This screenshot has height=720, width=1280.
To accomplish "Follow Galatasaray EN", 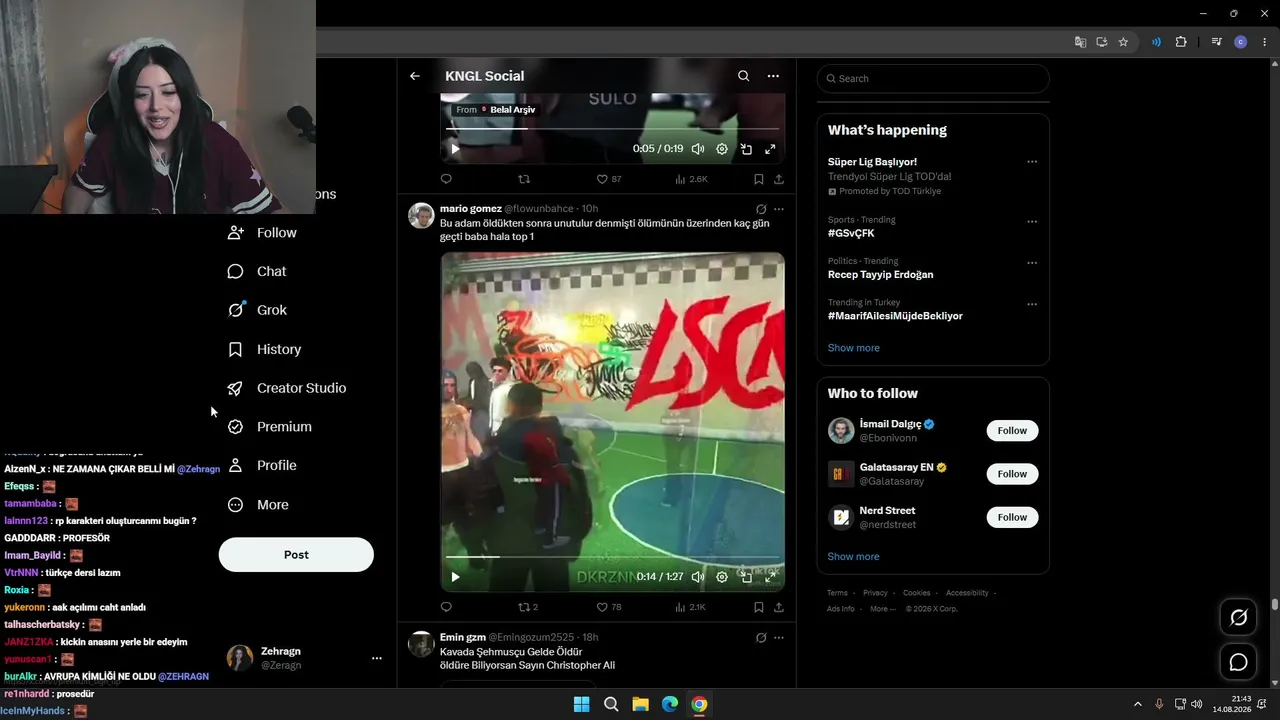I will tap(1012, 474).
